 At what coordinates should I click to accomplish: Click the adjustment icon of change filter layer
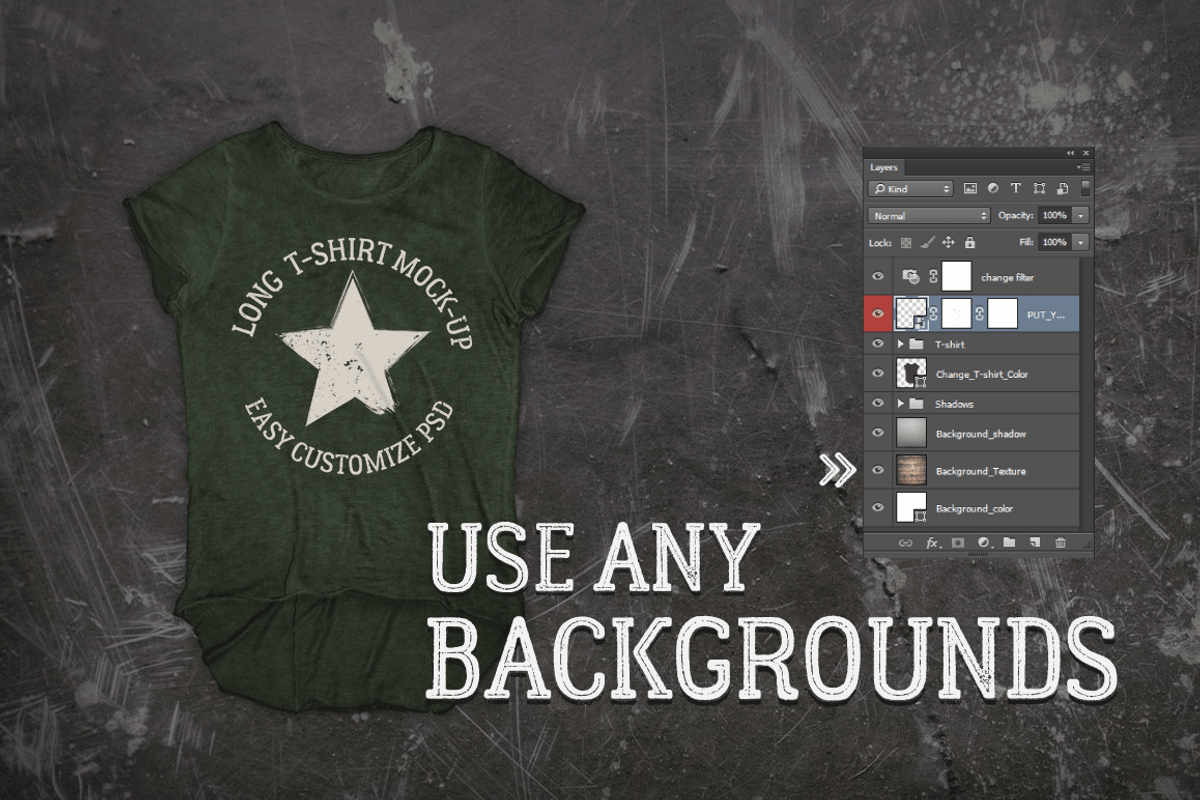[911, 276]
